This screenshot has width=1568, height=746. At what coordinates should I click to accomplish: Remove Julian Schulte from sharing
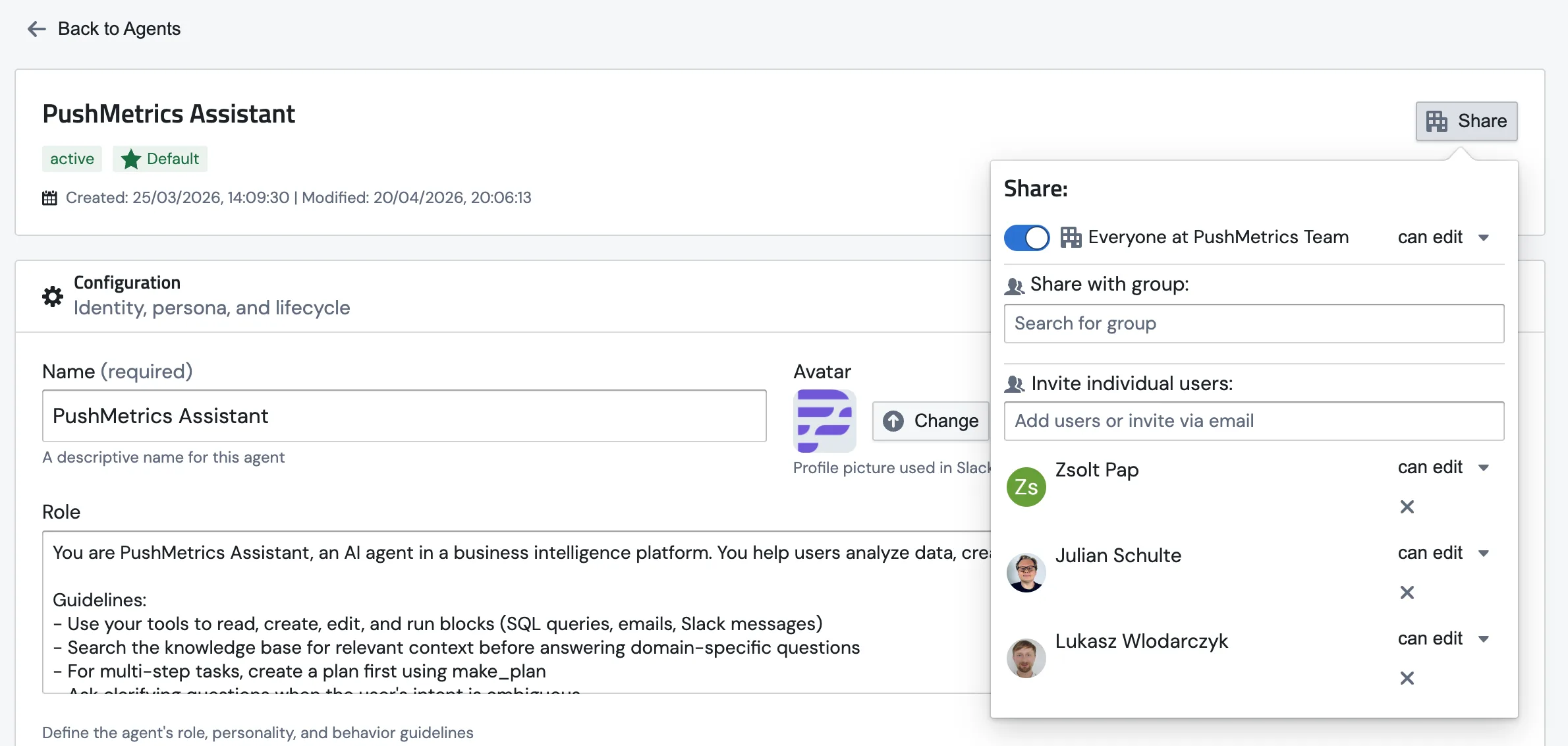click(x=1407, y=592)
